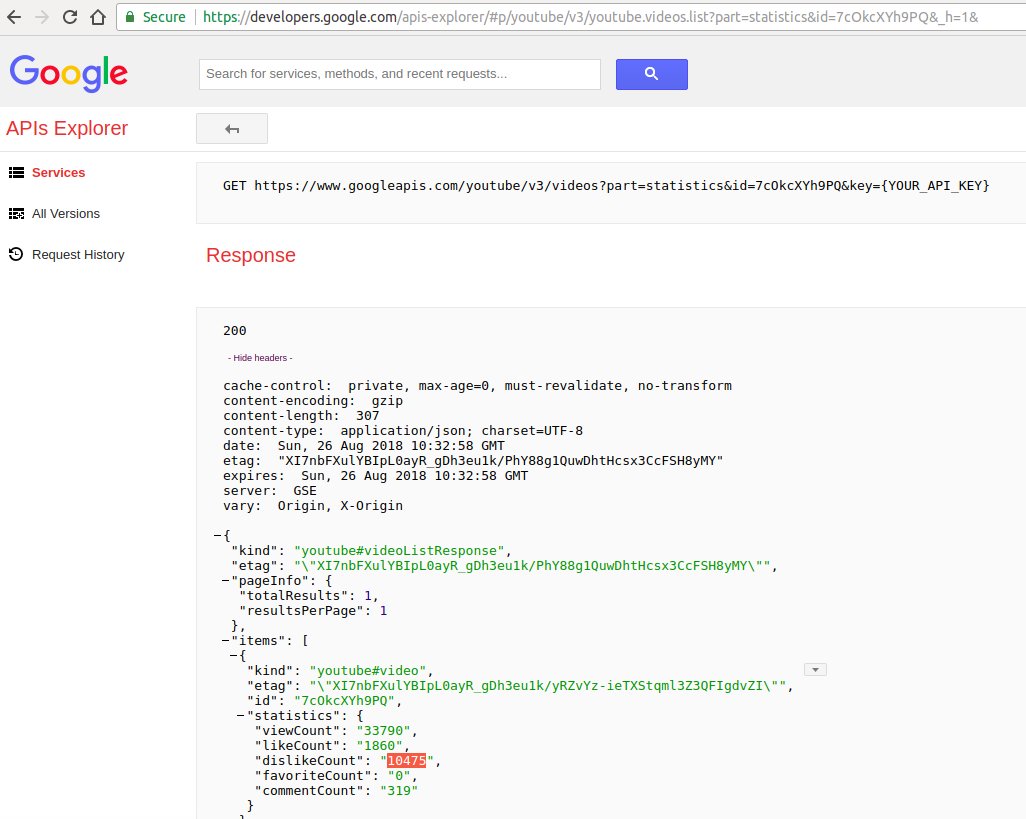Click the APIs Explorer title

67,128
